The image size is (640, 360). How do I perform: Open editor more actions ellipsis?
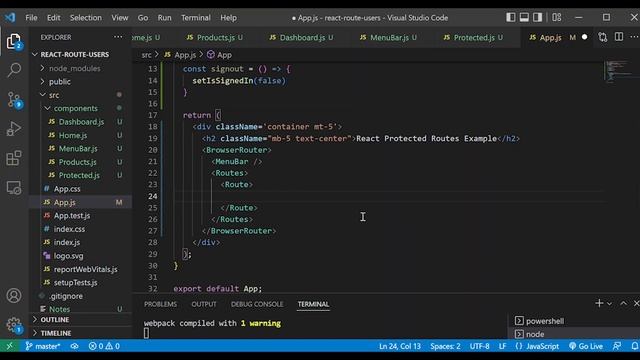pos(634,37)
